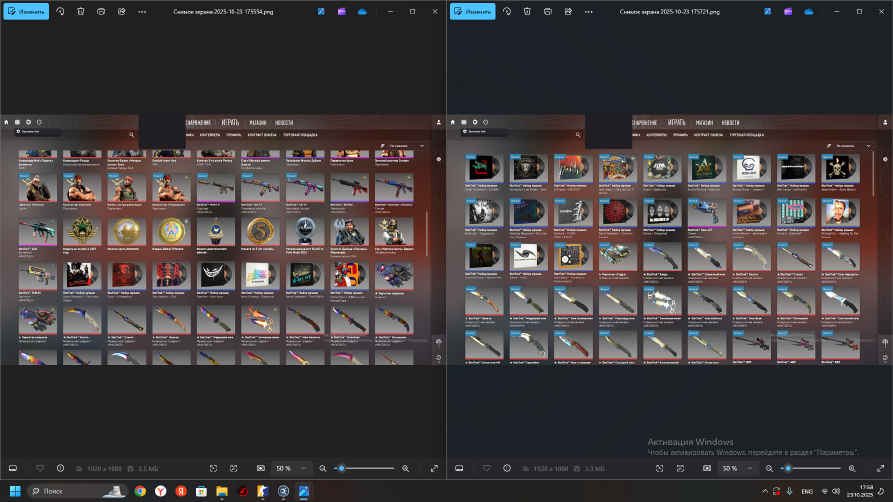Click file name title in right Photos window
Viewport: 893px width, 502px height.
[x=670, y=11]
